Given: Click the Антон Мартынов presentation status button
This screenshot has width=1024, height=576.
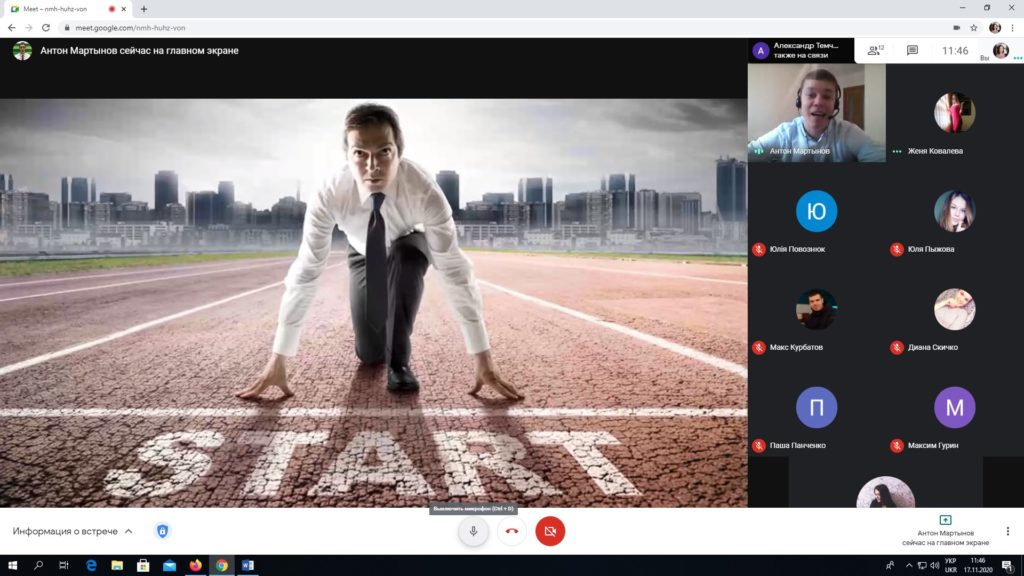Looking at the screenshot, I should tap(945, 529).
